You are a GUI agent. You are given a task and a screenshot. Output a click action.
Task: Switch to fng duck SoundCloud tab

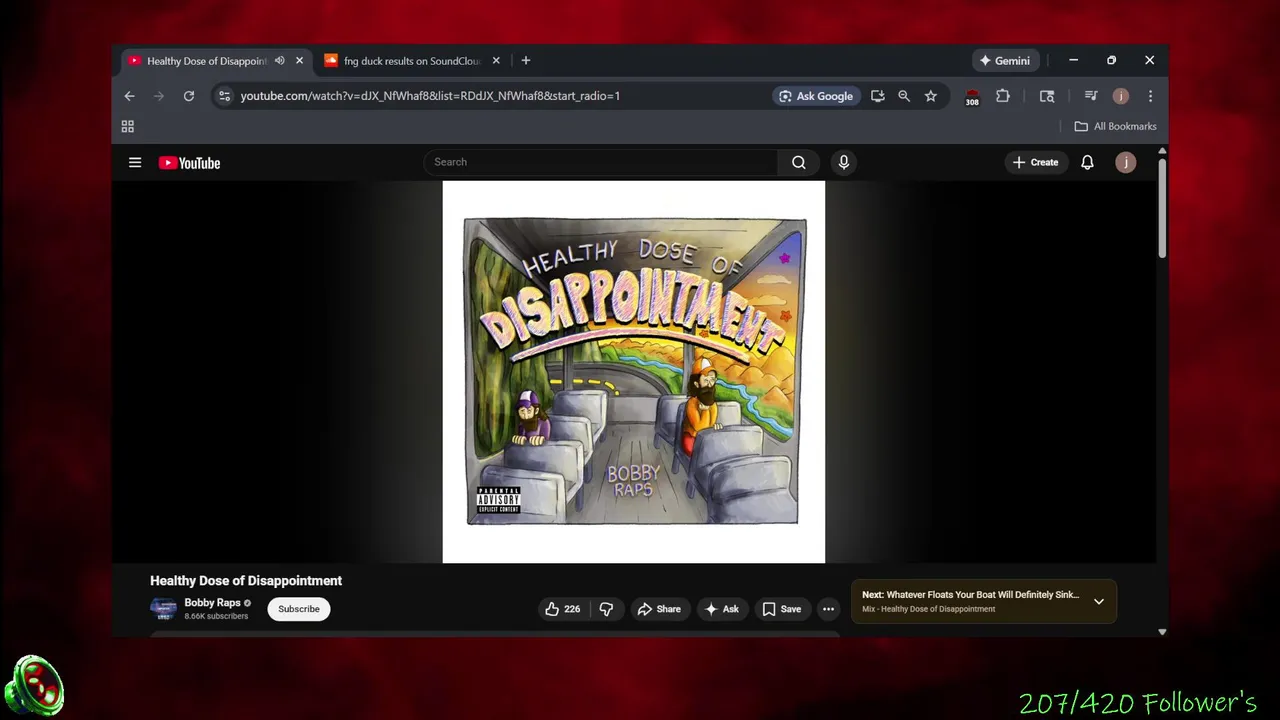click(x=412, y=61)
